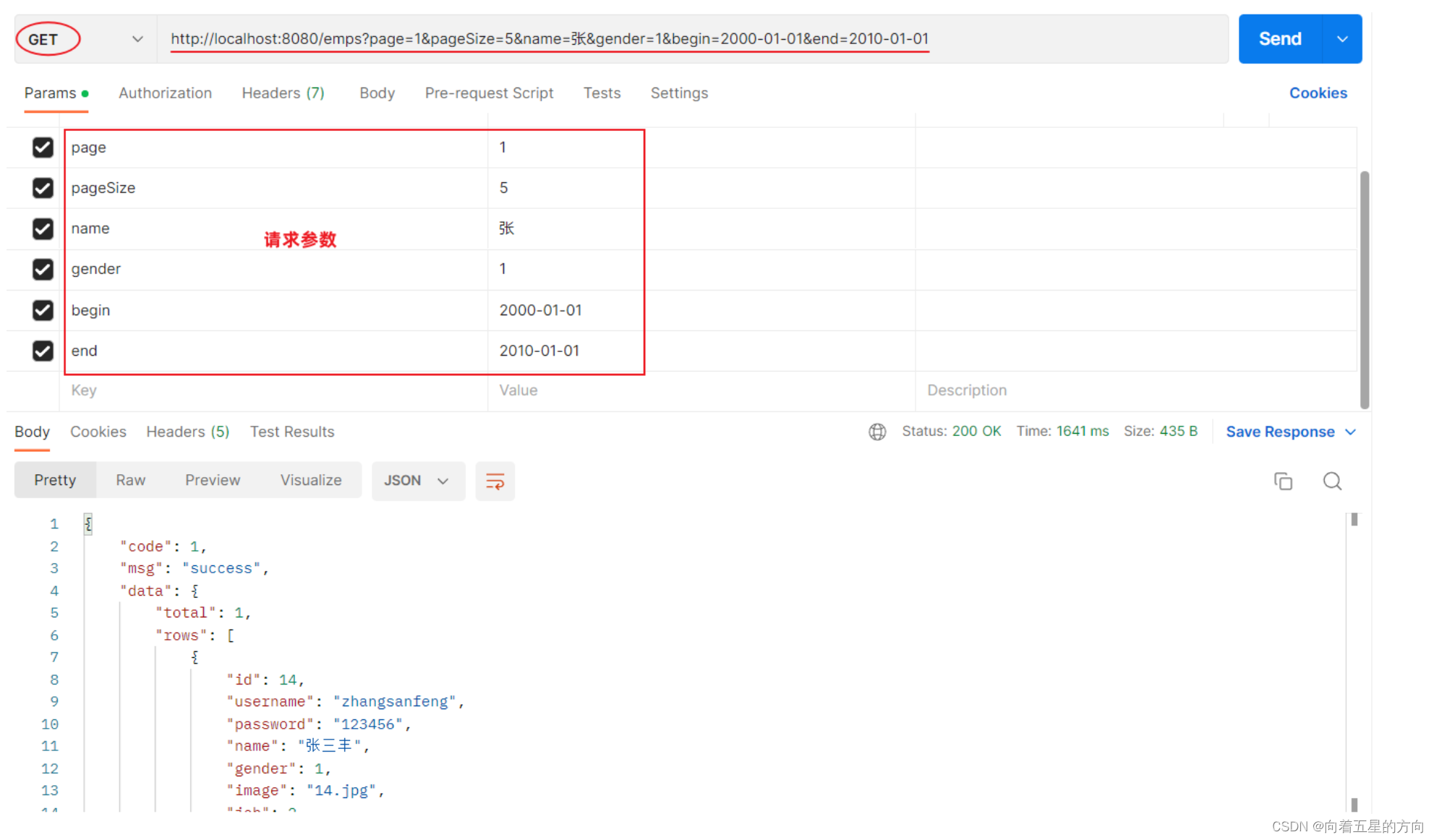Screen dimensions: 1434x840
Task: Expand the Send button arrow menu
Action: [1342, 39]
